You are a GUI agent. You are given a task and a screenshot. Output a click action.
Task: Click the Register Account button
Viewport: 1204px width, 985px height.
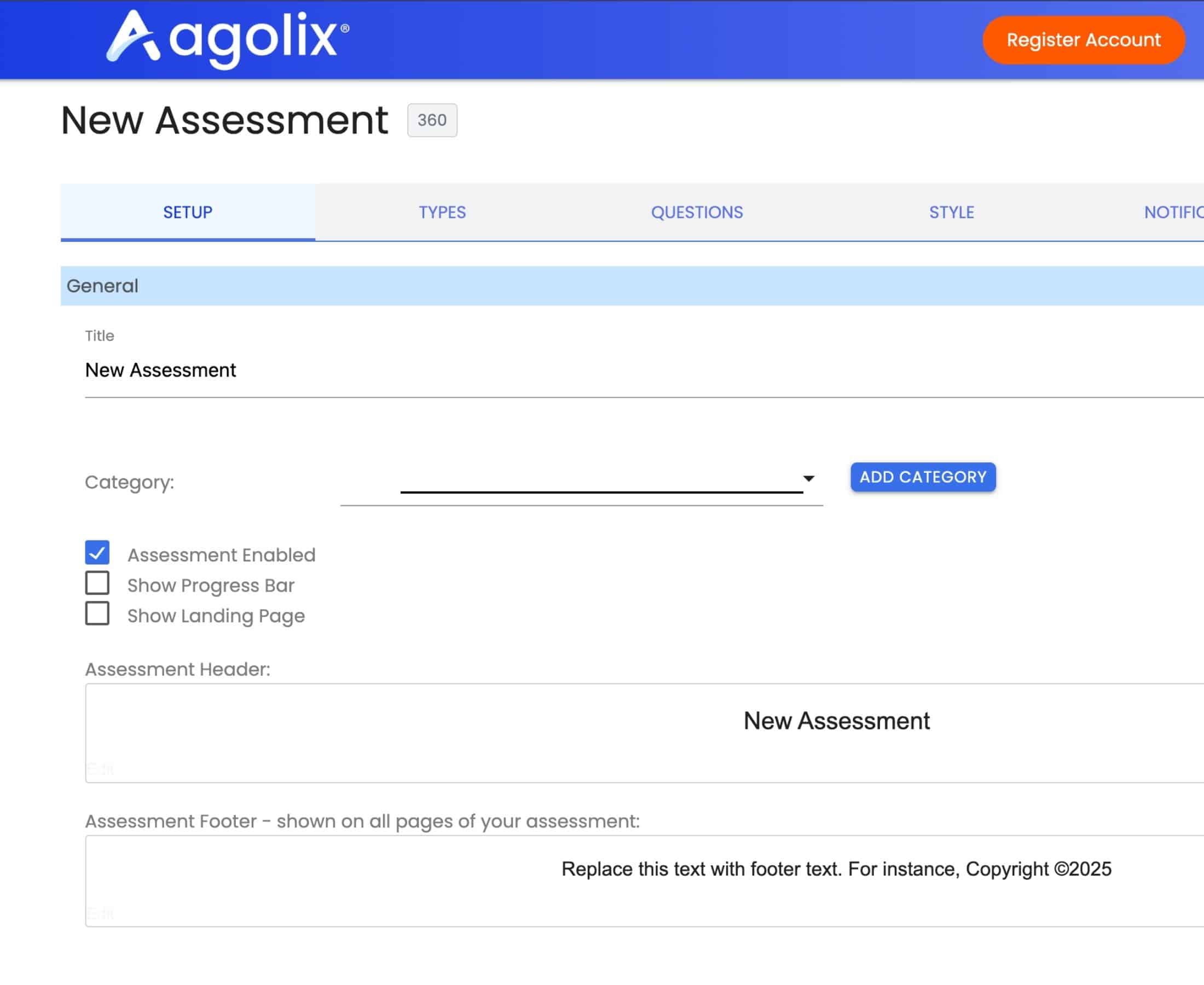pos(1083,40)
